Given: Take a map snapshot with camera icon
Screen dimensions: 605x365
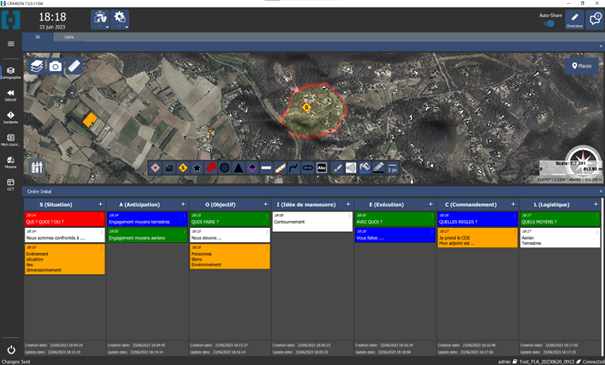Looking at the screenshot, I should [55, 66].
